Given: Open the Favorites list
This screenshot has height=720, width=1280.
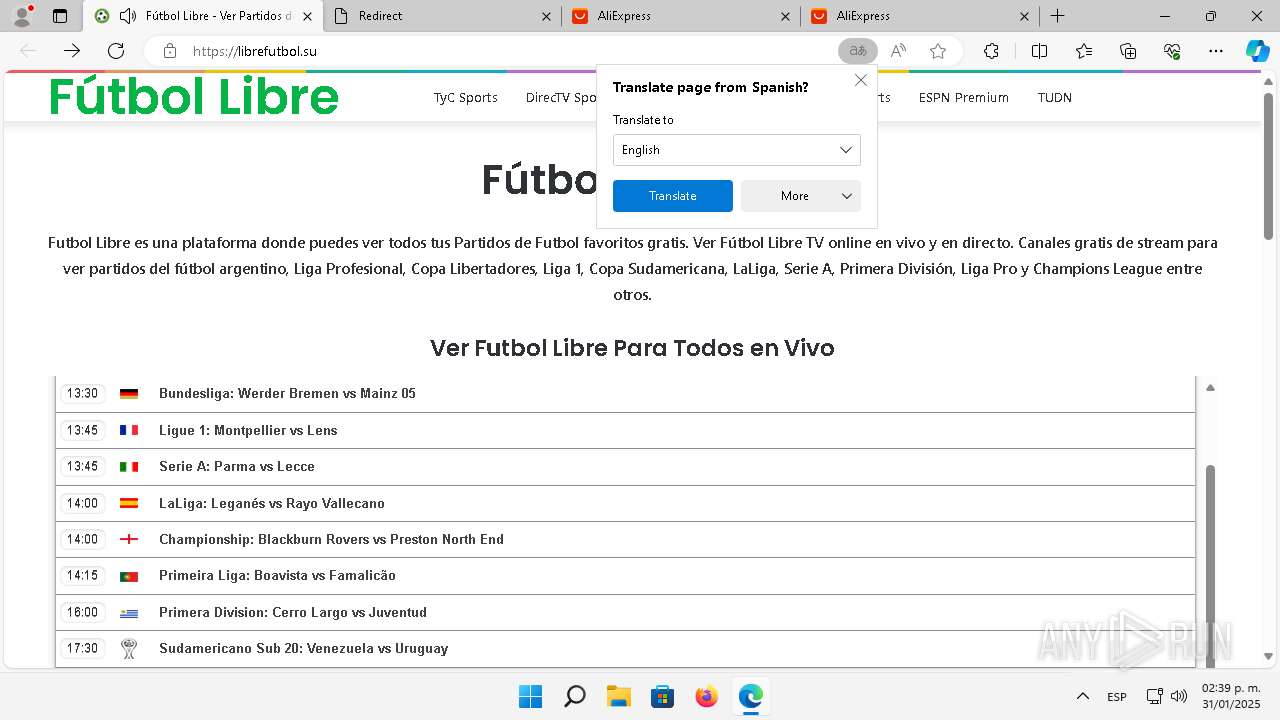Looking at the screenshot, I should click(x=1084, y=51).
